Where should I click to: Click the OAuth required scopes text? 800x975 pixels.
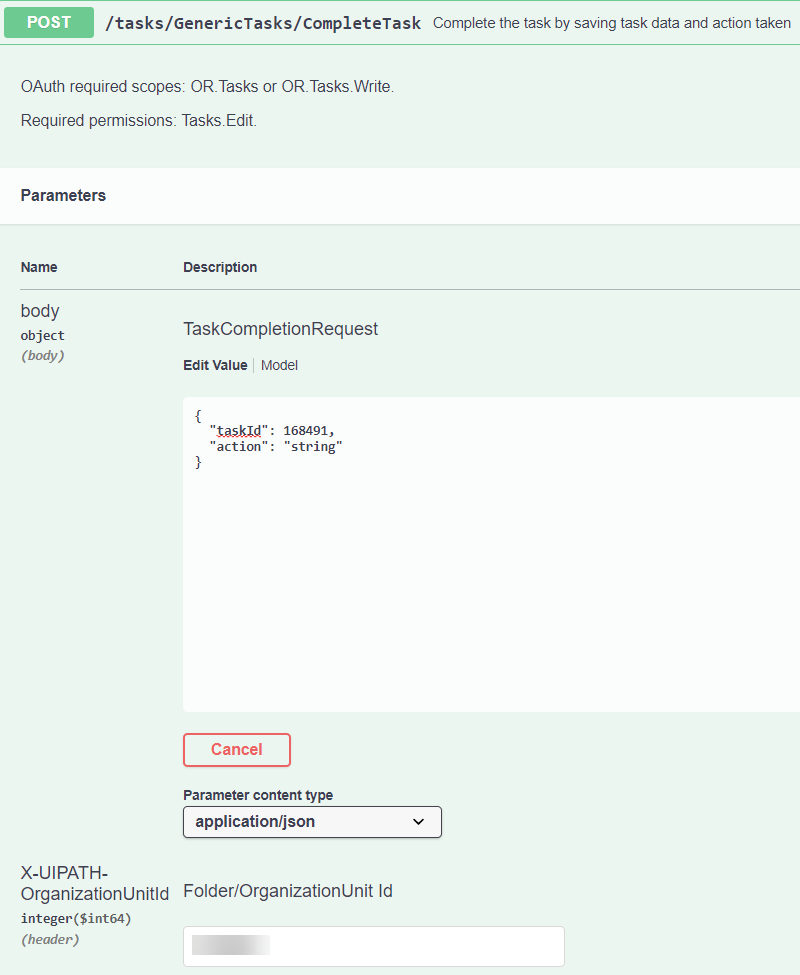pos(207,87)
